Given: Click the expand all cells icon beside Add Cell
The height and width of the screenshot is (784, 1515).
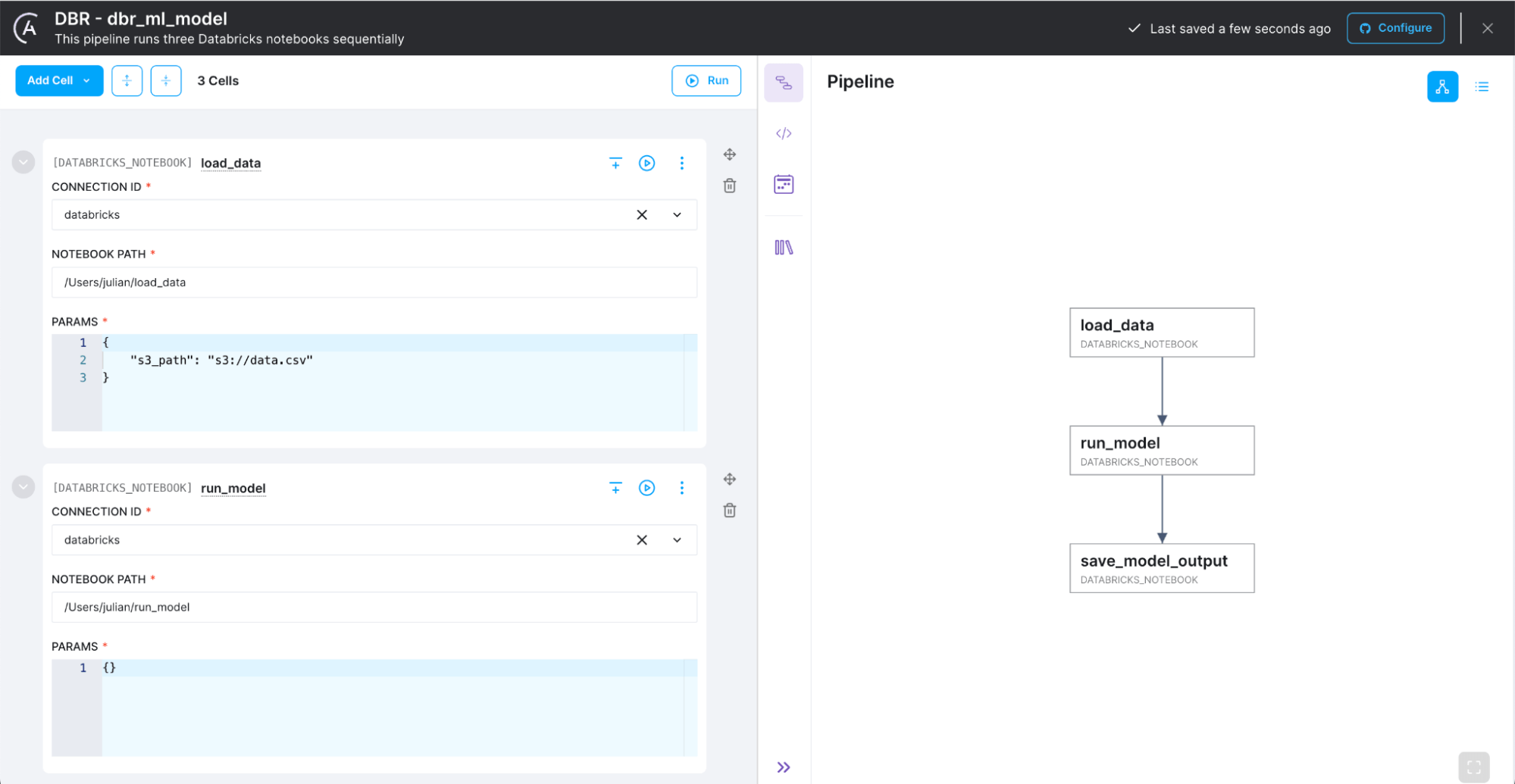Looking at the screenshot, I should [x=127, y=80].
